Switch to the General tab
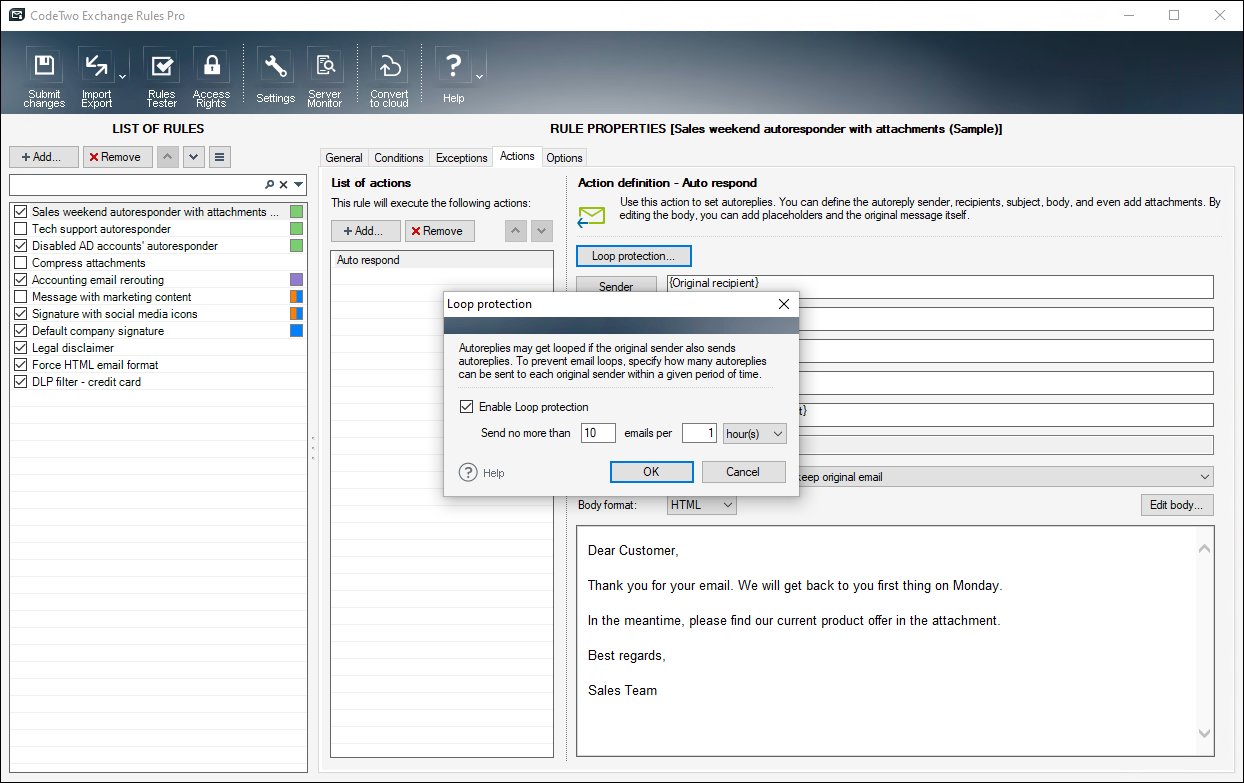1244x783 pixels. (x=344, y=158)
